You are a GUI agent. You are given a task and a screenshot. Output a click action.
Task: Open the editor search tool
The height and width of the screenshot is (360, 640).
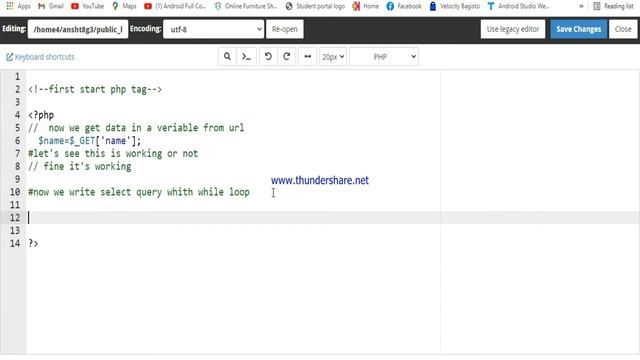(x=227, y=57)
